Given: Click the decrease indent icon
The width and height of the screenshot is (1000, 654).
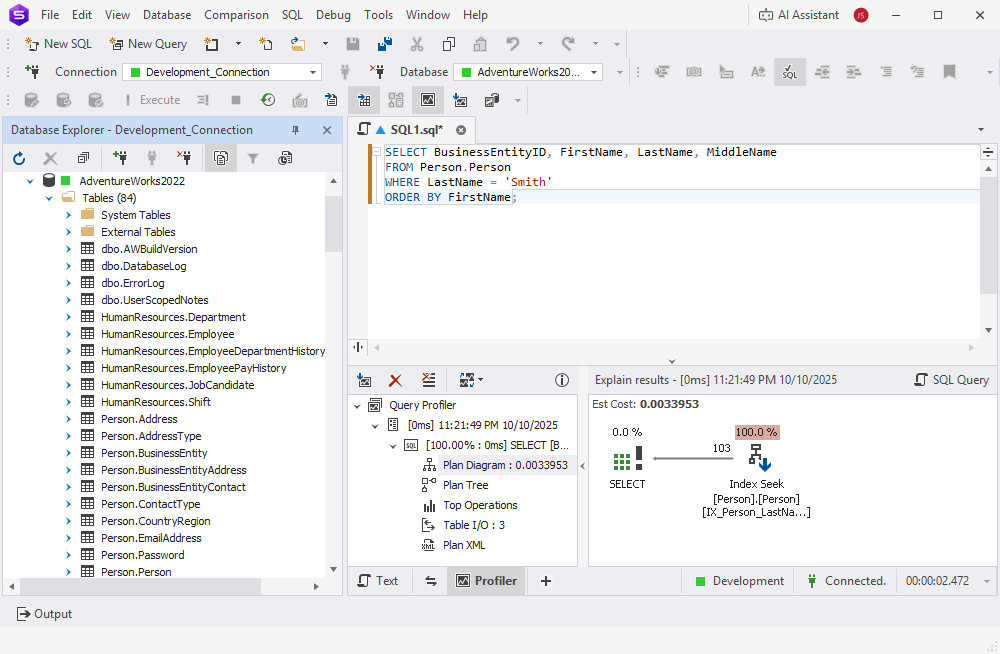Looking at the screenshot, I should [x=822, y=72].
